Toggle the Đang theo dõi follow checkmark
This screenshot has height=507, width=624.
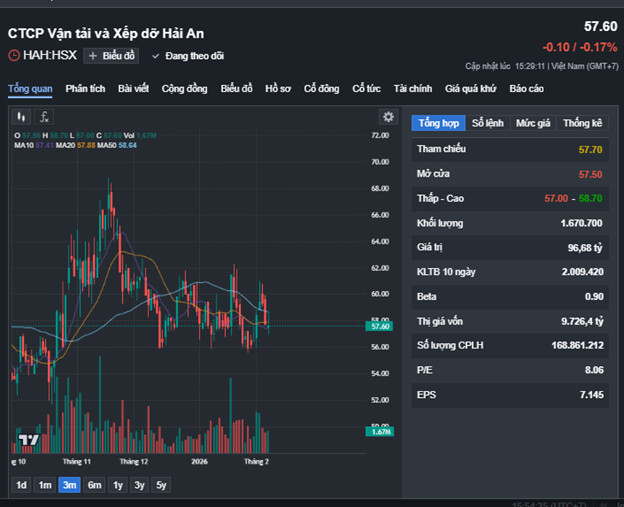click(x=155, y=56)
